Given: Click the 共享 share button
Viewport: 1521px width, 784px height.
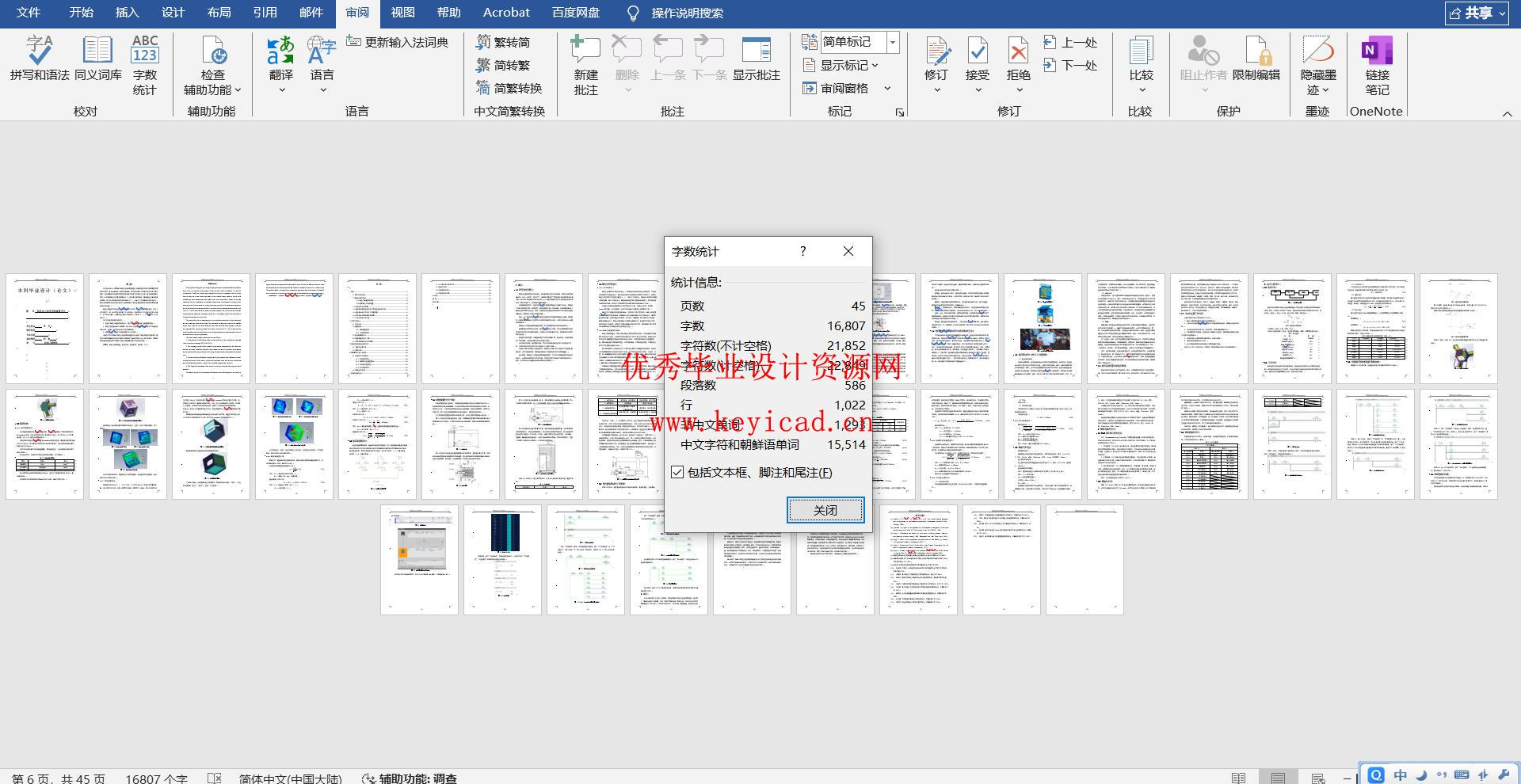Looking at the screenshot, I should pos(1477,13).
